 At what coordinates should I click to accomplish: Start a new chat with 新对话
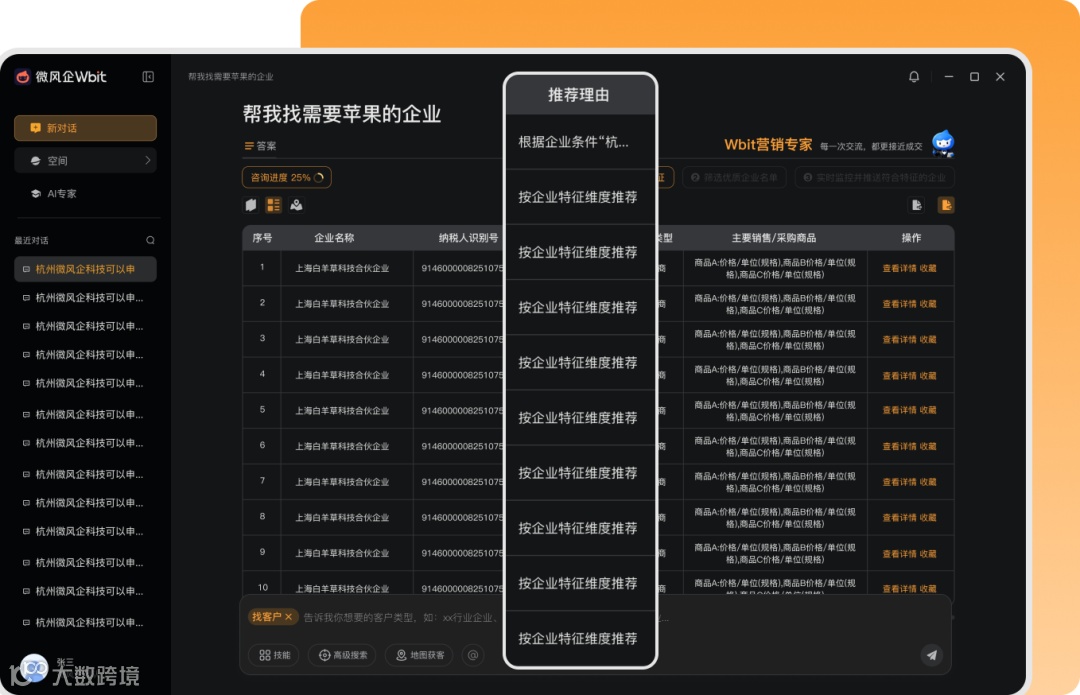coord(85,128)
